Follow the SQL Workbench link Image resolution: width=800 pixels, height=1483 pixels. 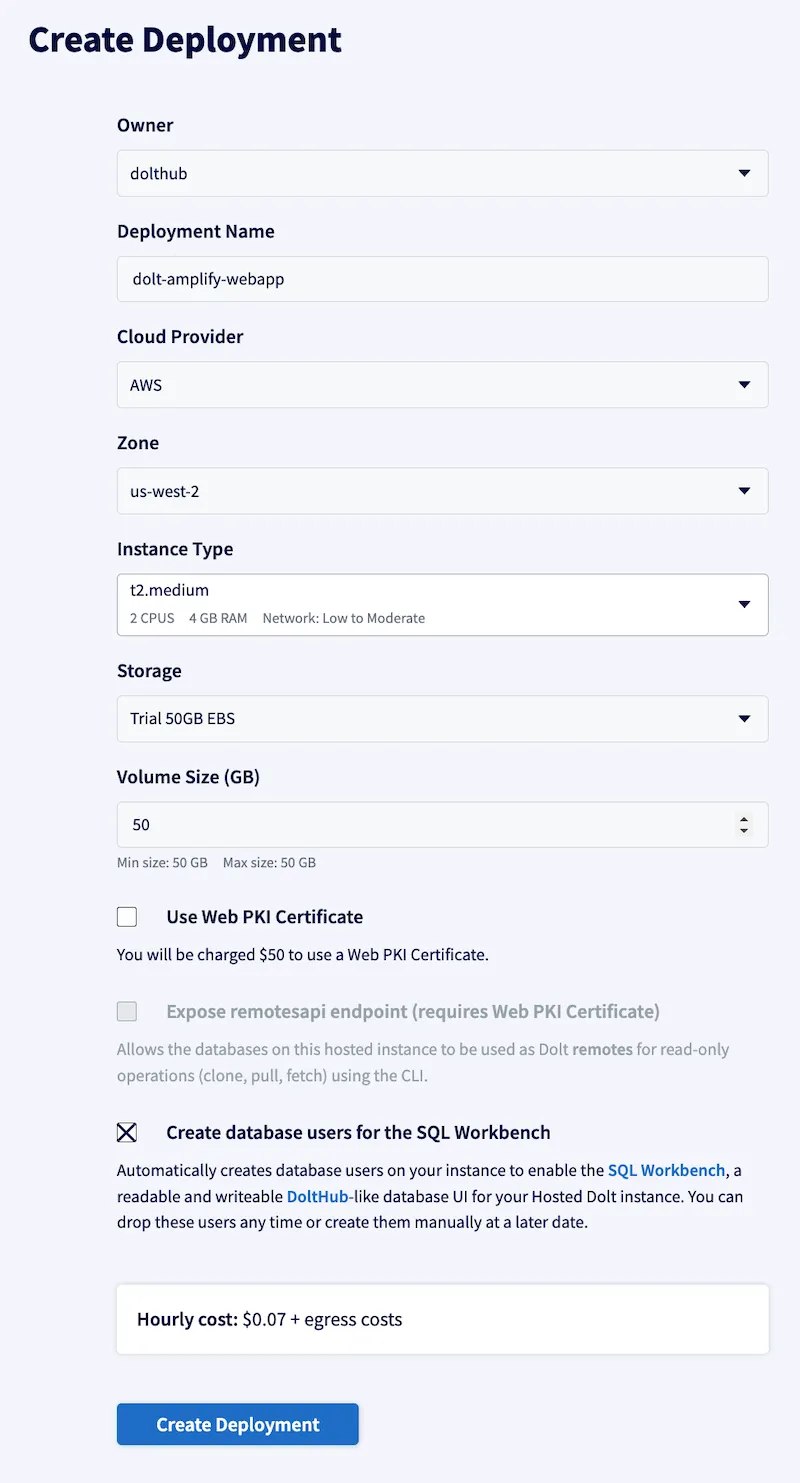point(666,1170)
